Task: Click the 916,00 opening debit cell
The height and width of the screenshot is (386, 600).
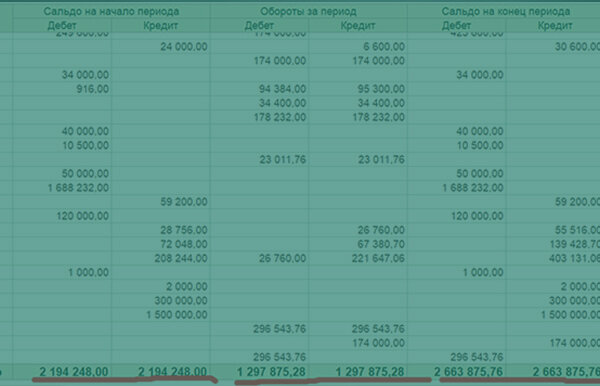Action: (x=93, y=89)
